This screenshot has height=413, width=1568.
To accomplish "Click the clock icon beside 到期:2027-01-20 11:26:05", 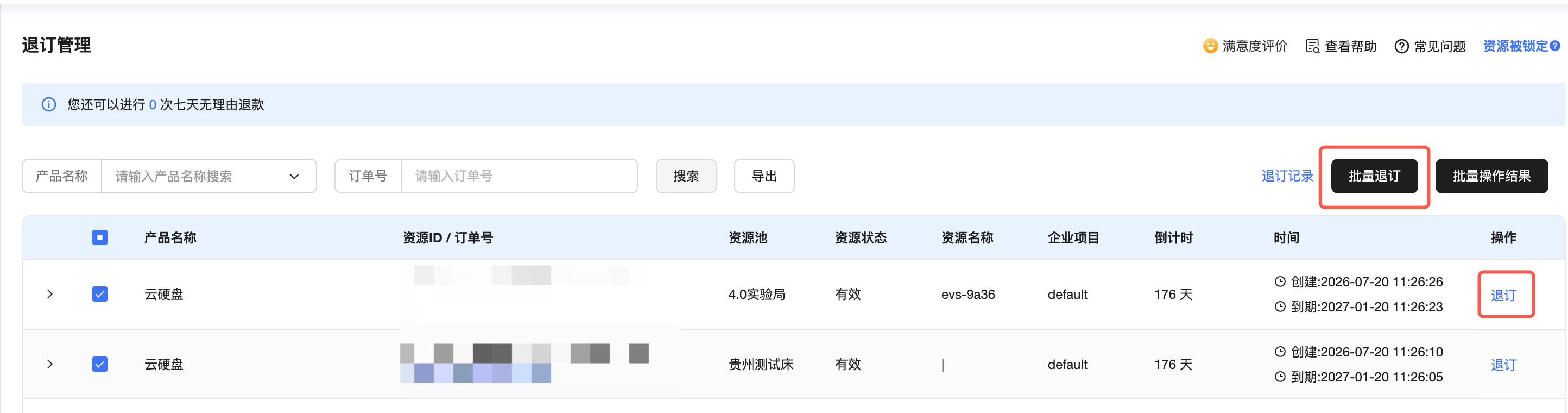I will click(x=1280, y=377).
